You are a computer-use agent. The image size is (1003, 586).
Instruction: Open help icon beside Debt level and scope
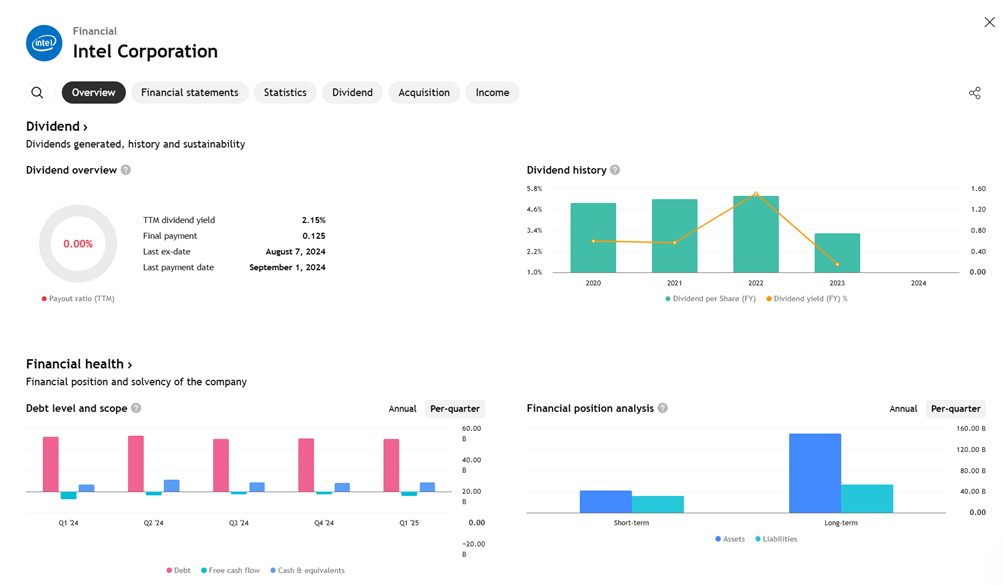pos(136,408)
